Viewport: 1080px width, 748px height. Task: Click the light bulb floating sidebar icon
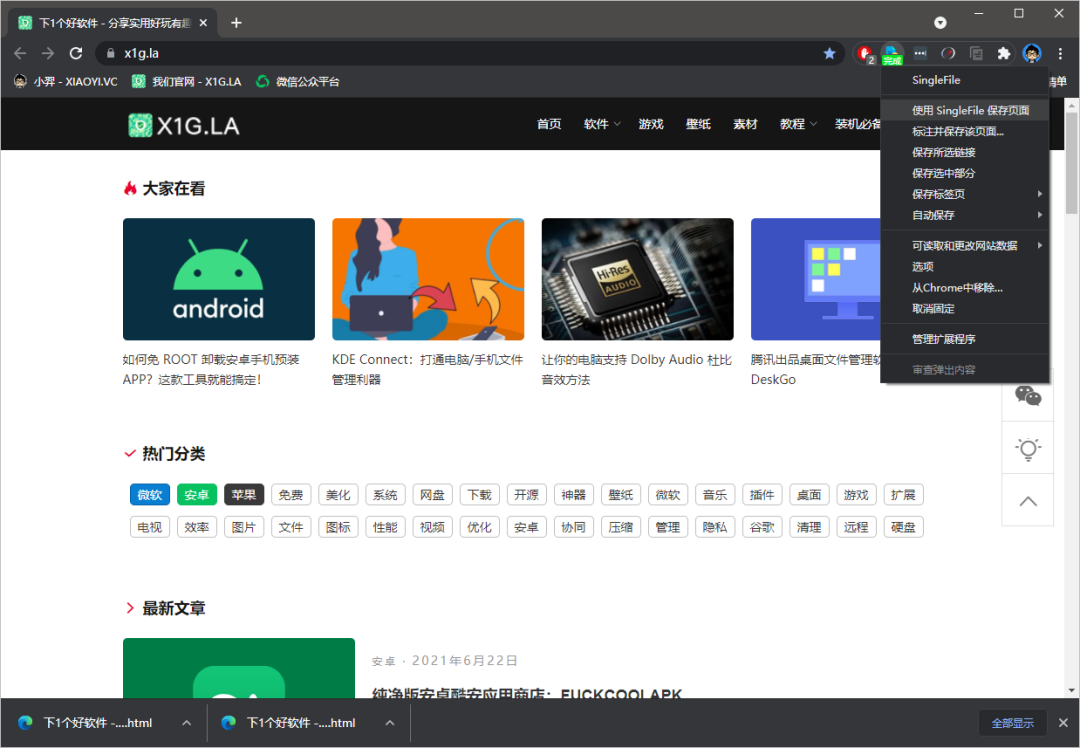[x=1028, y=448]
